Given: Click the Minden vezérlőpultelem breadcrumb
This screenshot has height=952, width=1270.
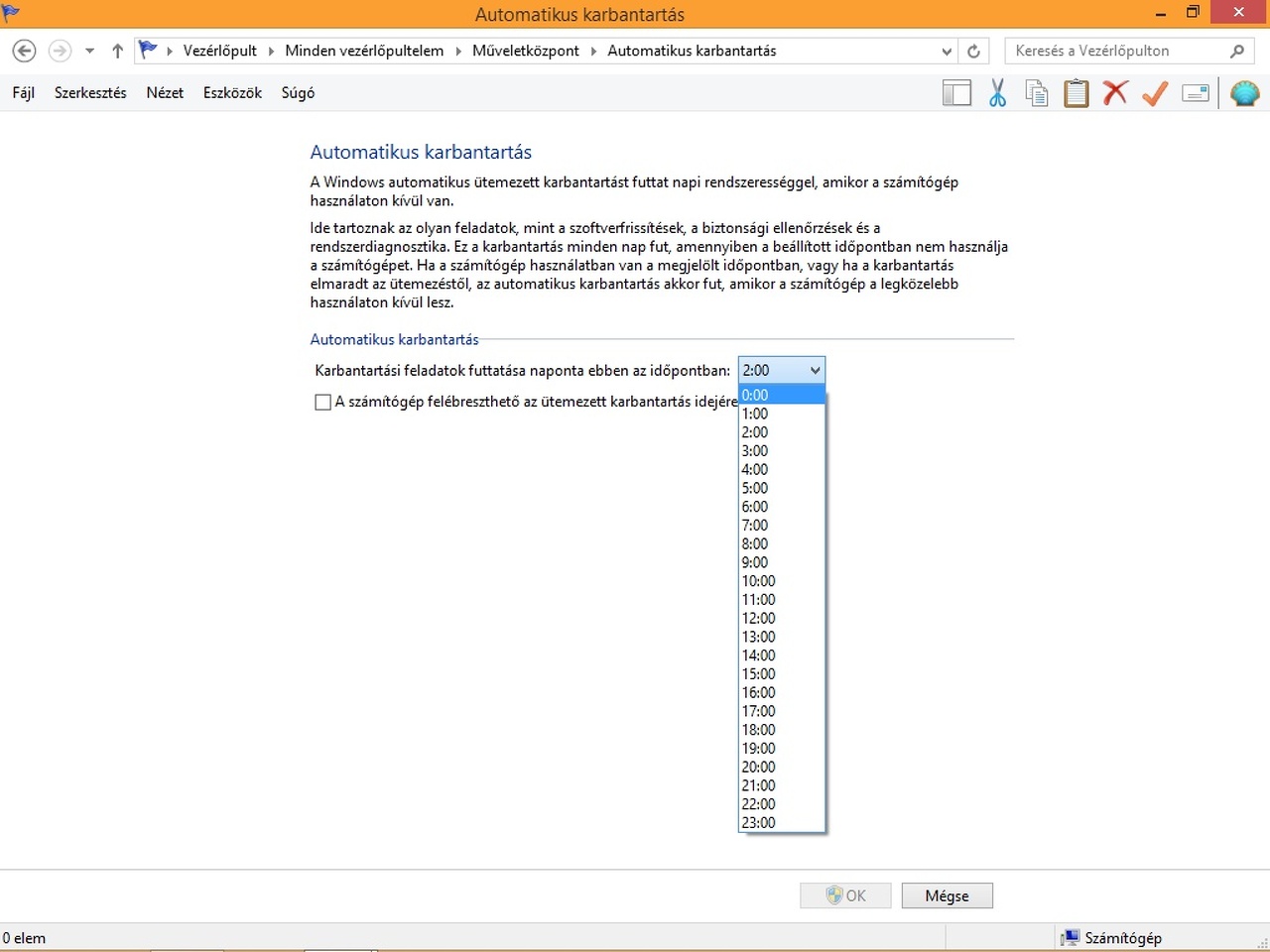Looking at the screenshot, I should [364, 51].
